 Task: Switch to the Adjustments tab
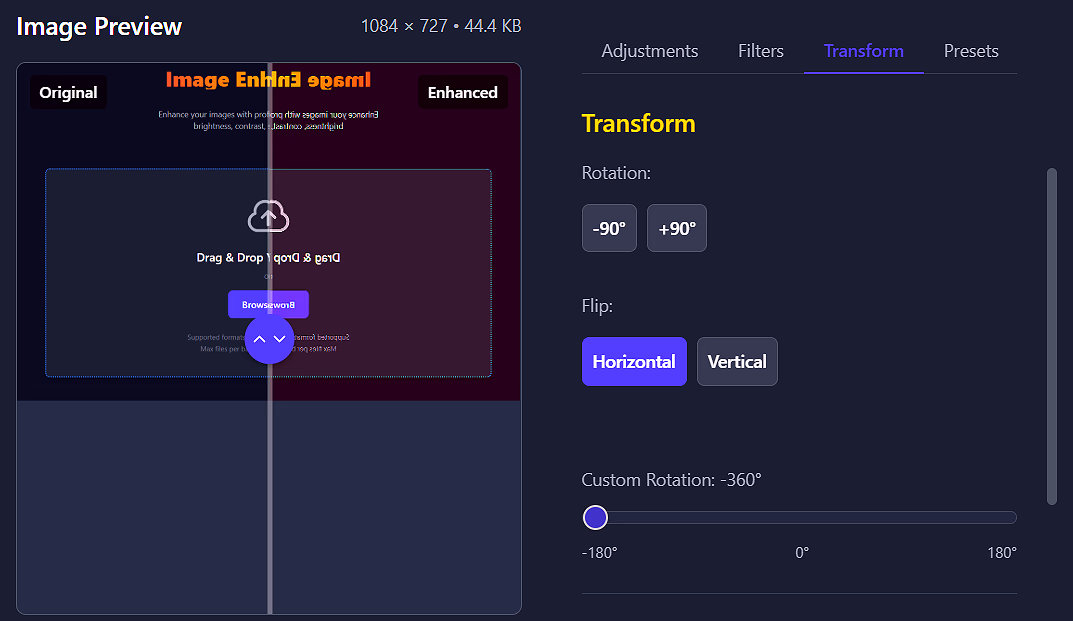(649, 50)
